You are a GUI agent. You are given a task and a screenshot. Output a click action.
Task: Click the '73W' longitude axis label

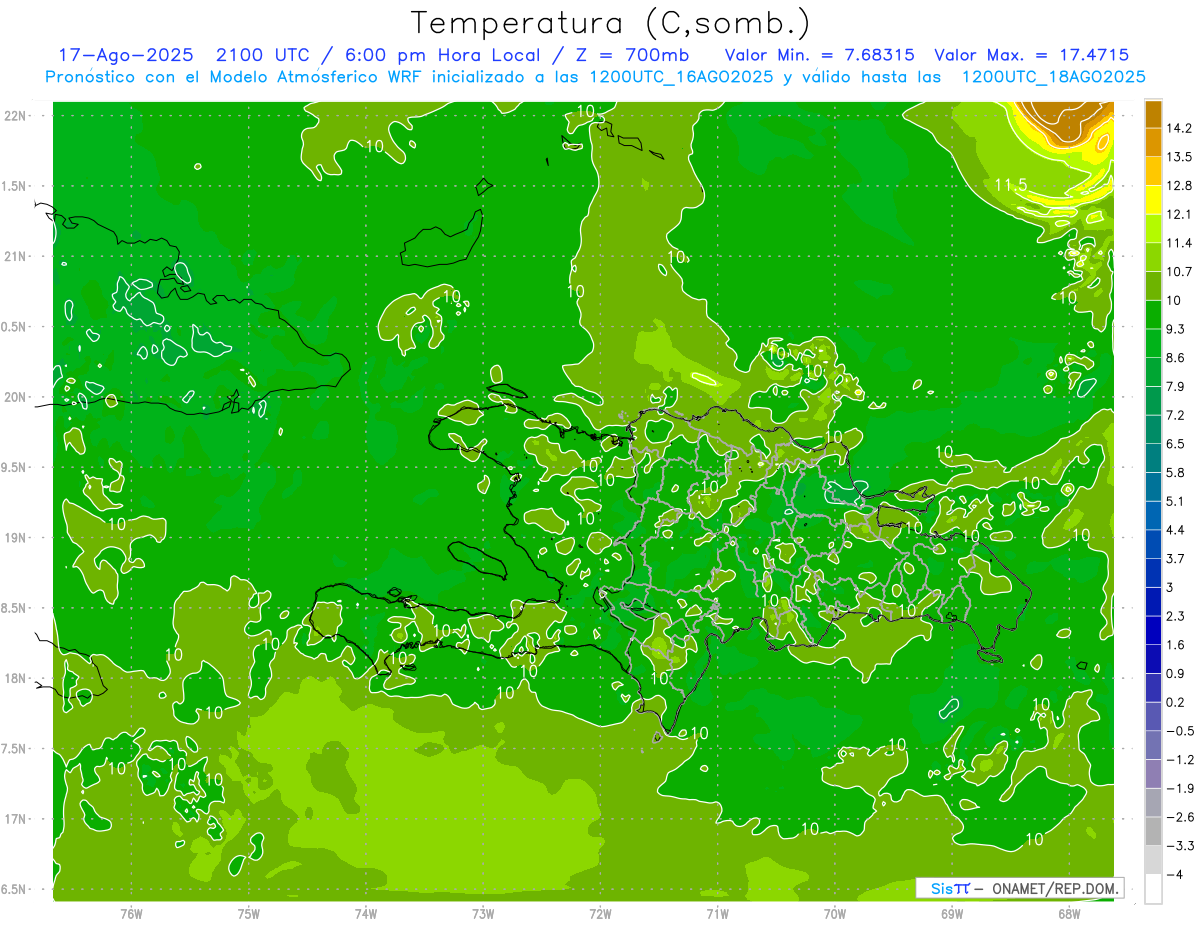(483, 914)
